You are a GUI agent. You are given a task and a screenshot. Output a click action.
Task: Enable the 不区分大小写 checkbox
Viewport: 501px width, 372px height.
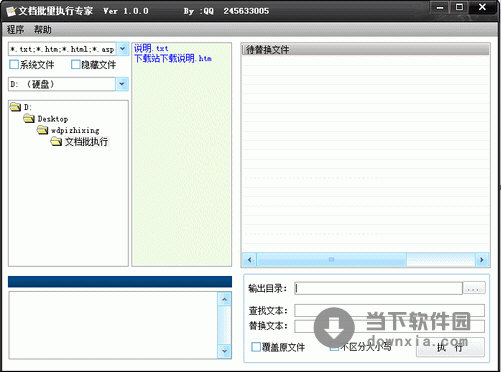coord(334,347)
